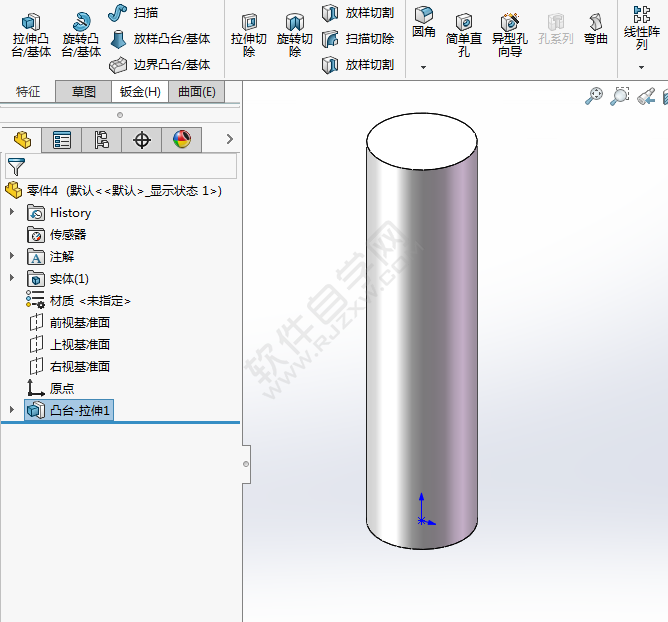Click the 拉伸凸台/基体 extrude boss tool
The width and height of the screenshot is (668, 622).
point(31,36)
